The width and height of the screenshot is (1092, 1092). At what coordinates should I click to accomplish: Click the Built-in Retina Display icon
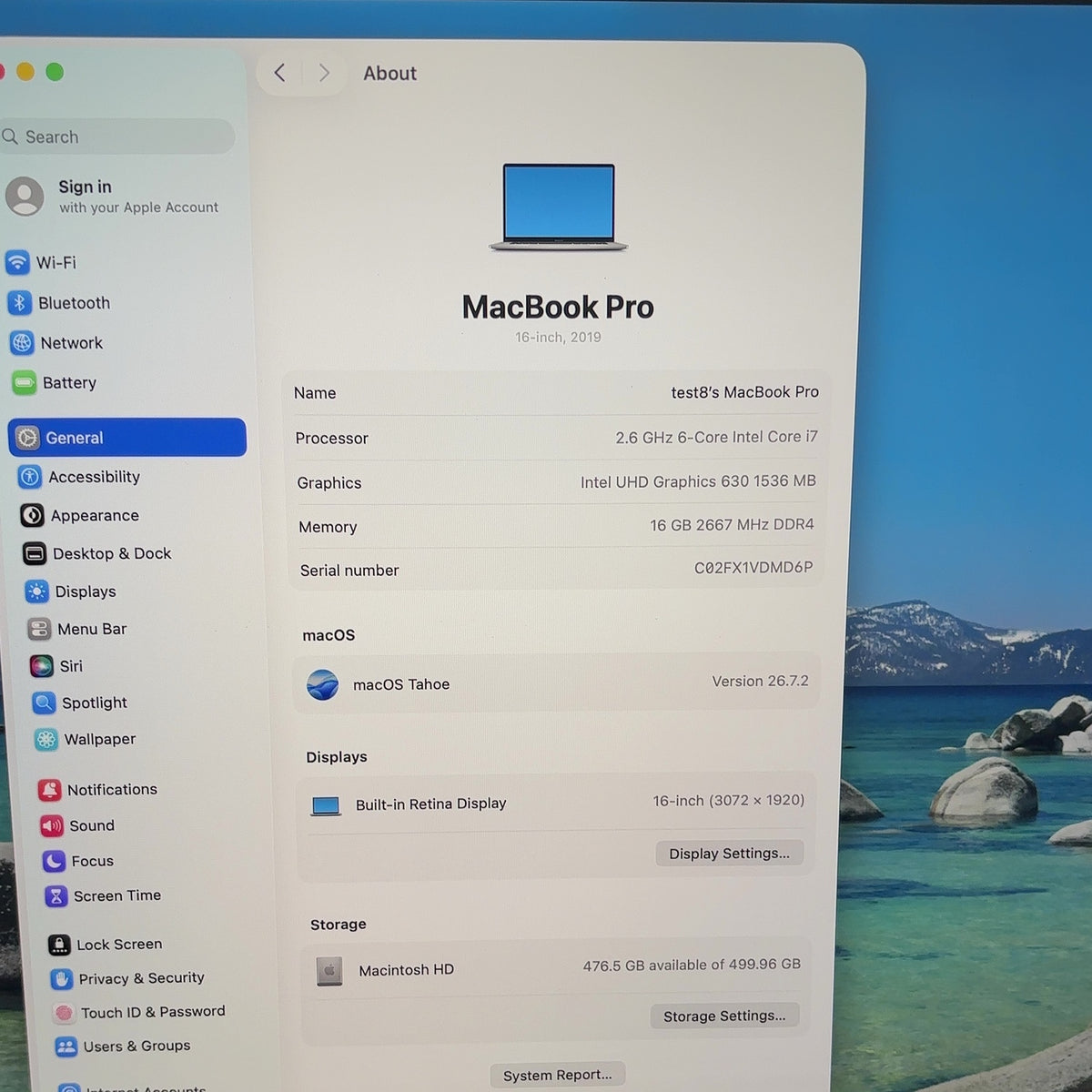tap(326, 805)
